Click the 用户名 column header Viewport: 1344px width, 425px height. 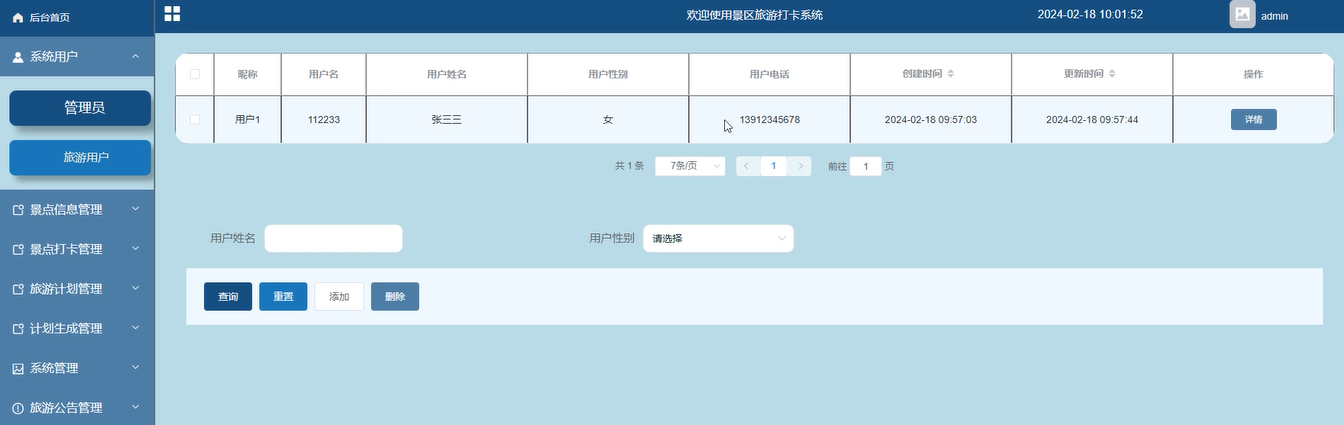[x=324, y=74]
